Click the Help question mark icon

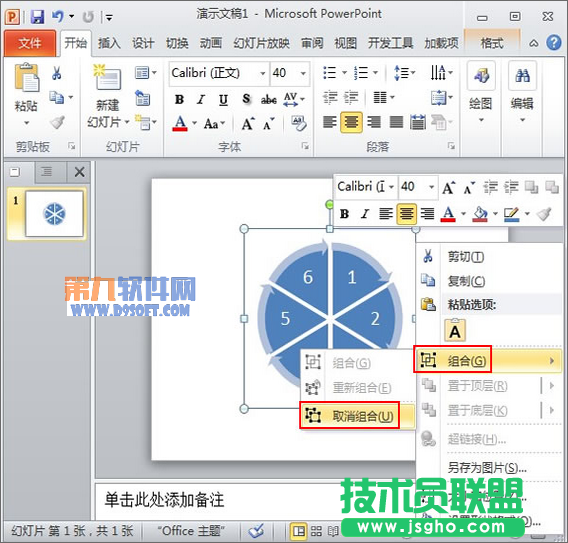click(554, 43)
